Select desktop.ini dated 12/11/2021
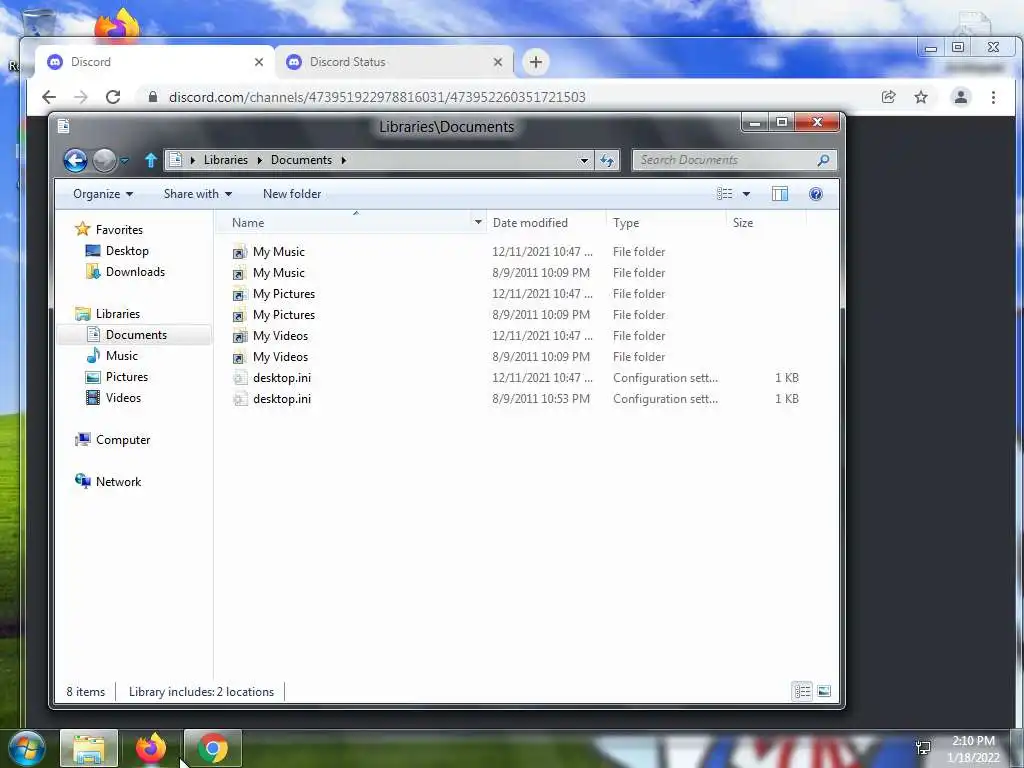 (x=281, y=377)
